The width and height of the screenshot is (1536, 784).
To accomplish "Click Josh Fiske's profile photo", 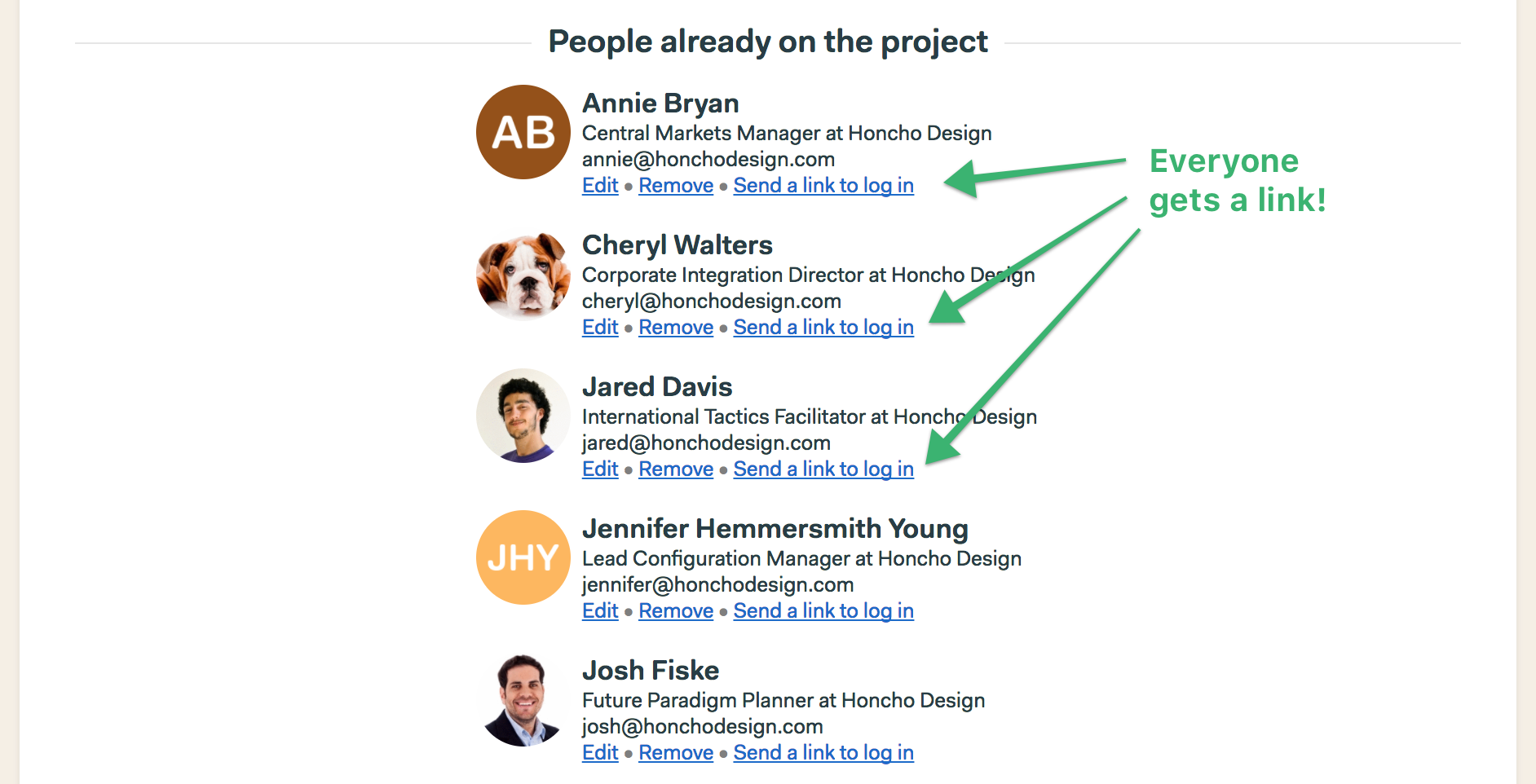I will (523, 699).
